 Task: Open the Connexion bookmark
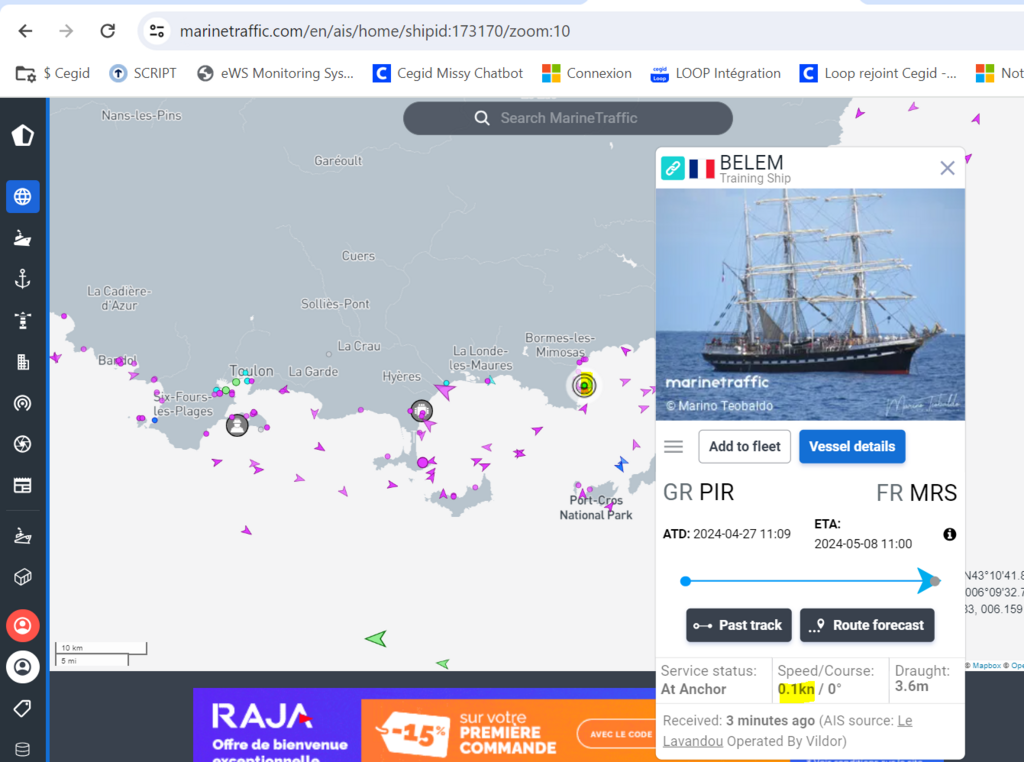point(587,73)
